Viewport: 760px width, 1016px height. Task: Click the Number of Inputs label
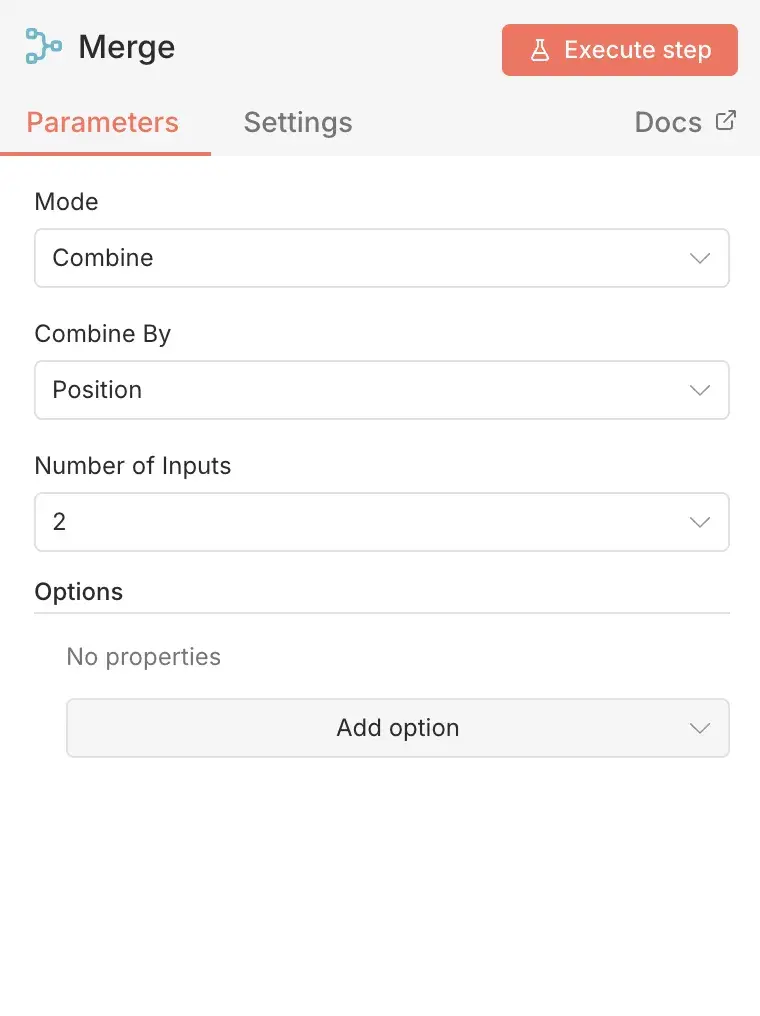(133, 466)
